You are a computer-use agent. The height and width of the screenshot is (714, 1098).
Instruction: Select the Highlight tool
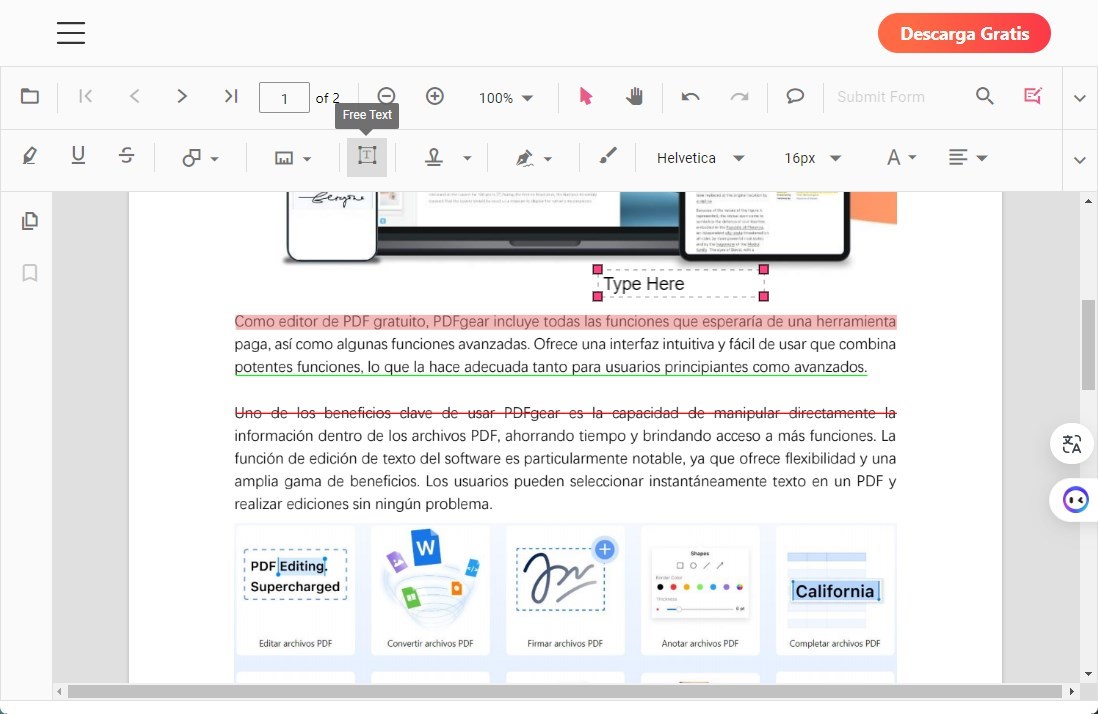(30, 155)
